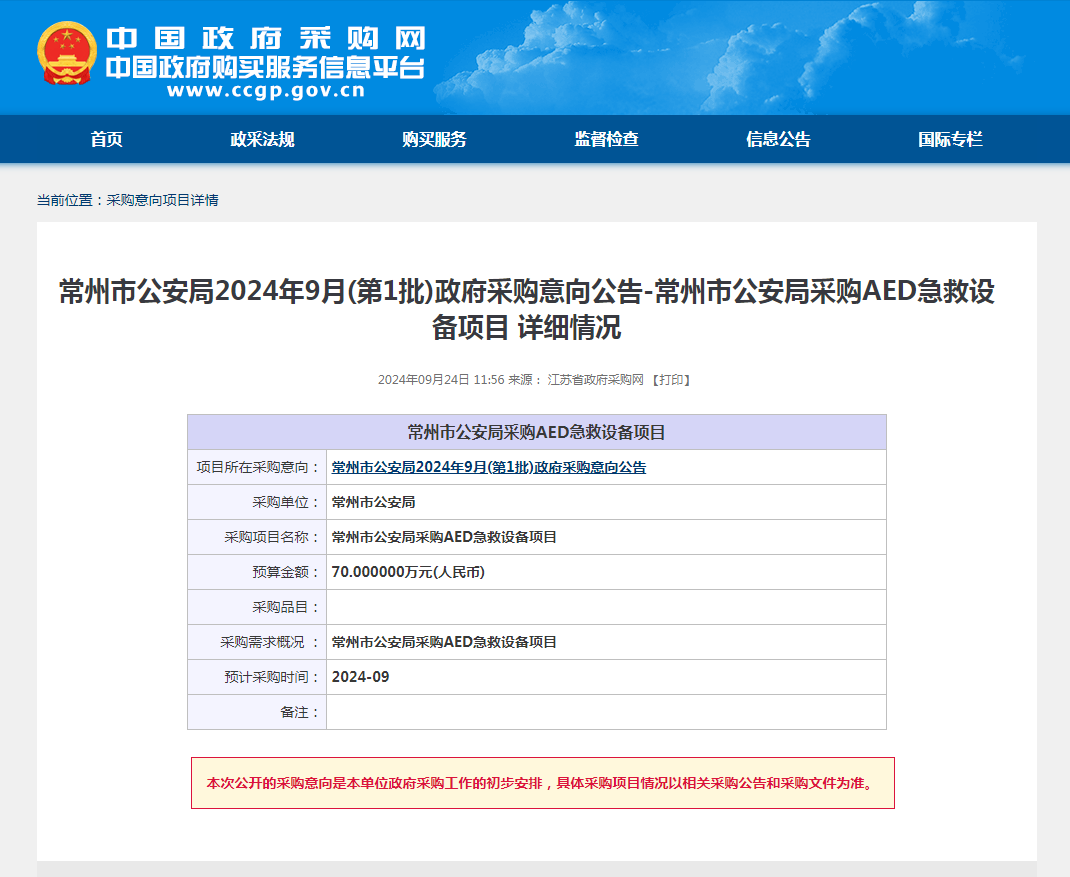Click the www.ccgp.gov.cn address text in banner
Viewport: 1070px width, 877px height.
(265, 91)
